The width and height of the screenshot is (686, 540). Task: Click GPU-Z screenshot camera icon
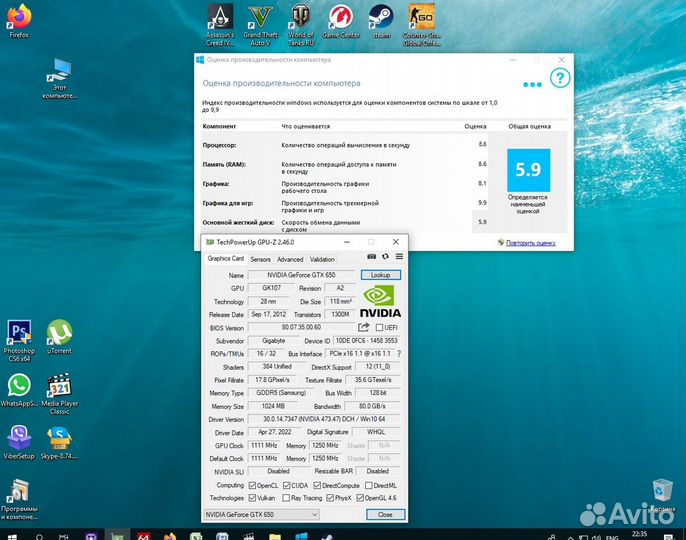[x=371, y=256]
